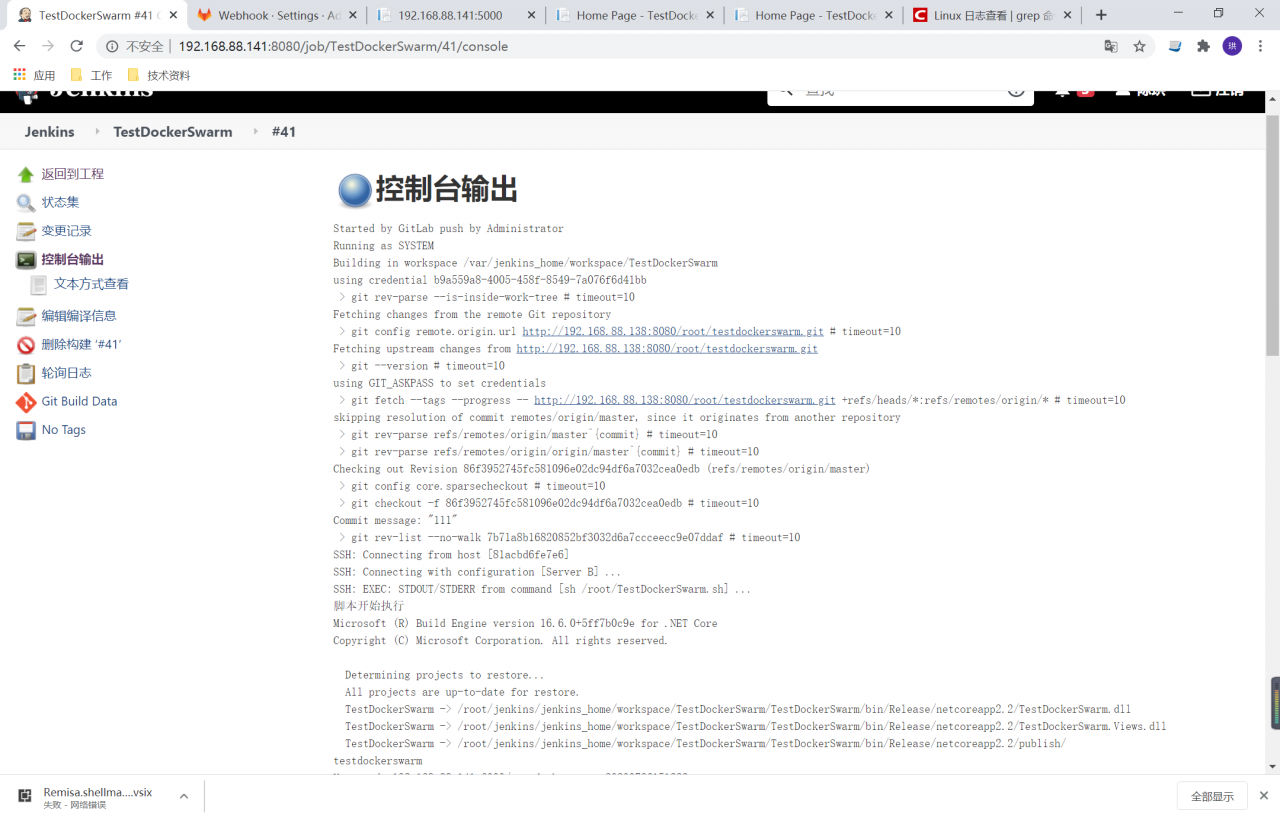Image resolution: width=1280 pixels, height=817 pixels.
Task: Click 'All projects are up-to-date for restore.' line
Action: [462, 692]
